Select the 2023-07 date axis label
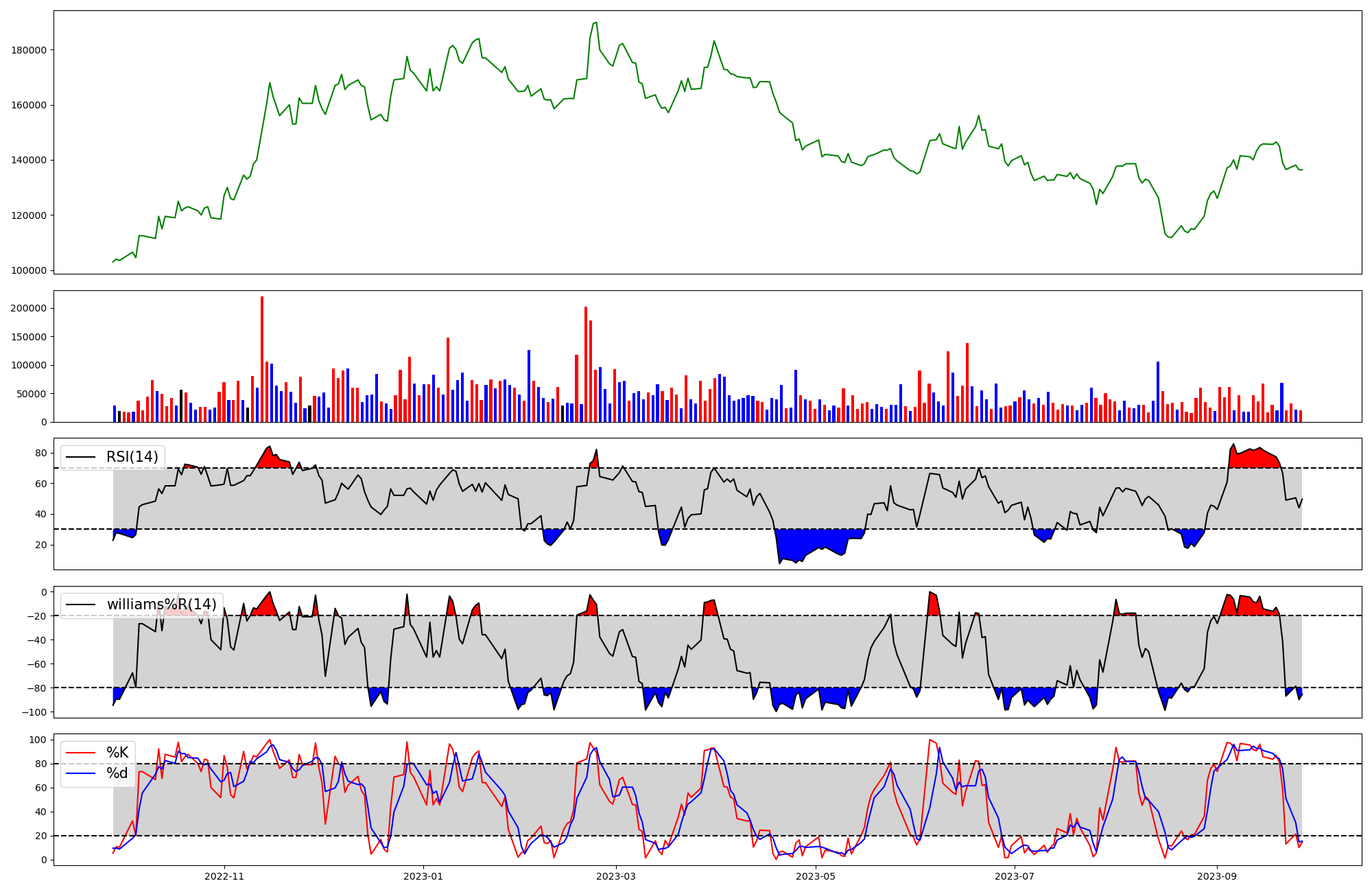 pos(1015,876)
